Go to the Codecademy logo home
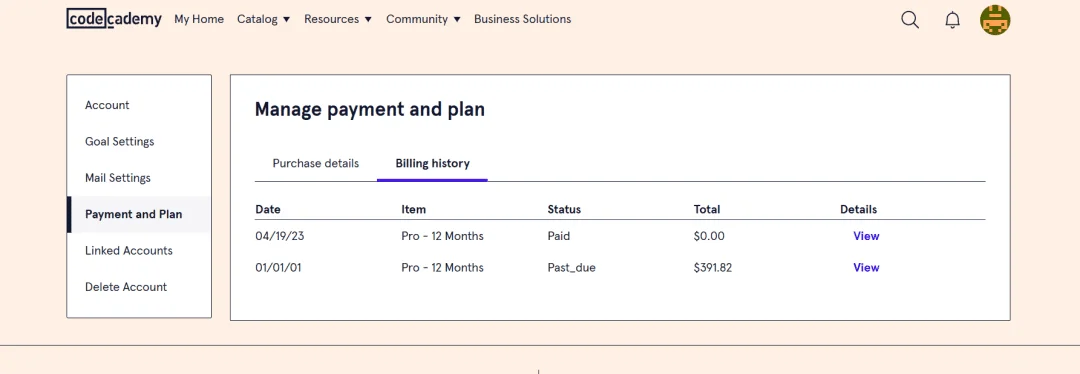 click(114, 19)
